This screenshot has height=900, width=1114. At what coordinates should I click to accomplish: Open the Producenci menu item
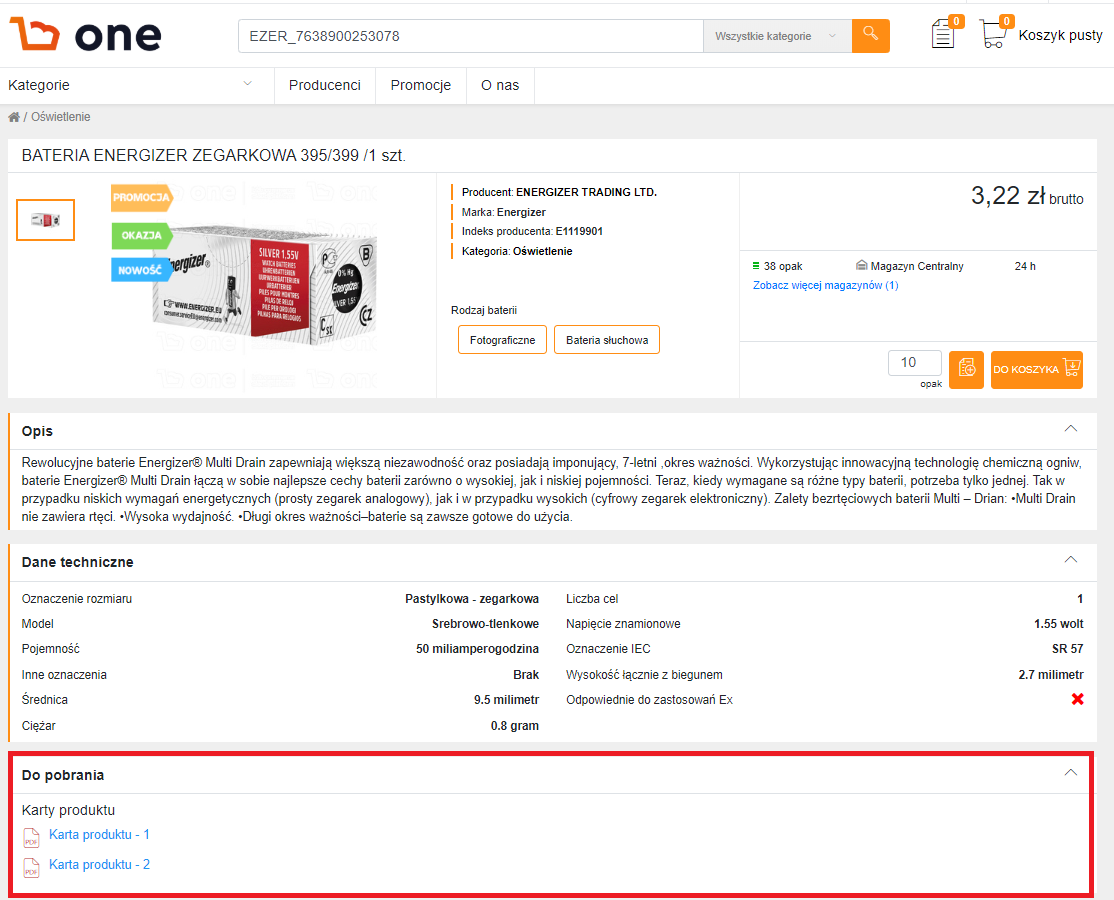click(325, 85)
